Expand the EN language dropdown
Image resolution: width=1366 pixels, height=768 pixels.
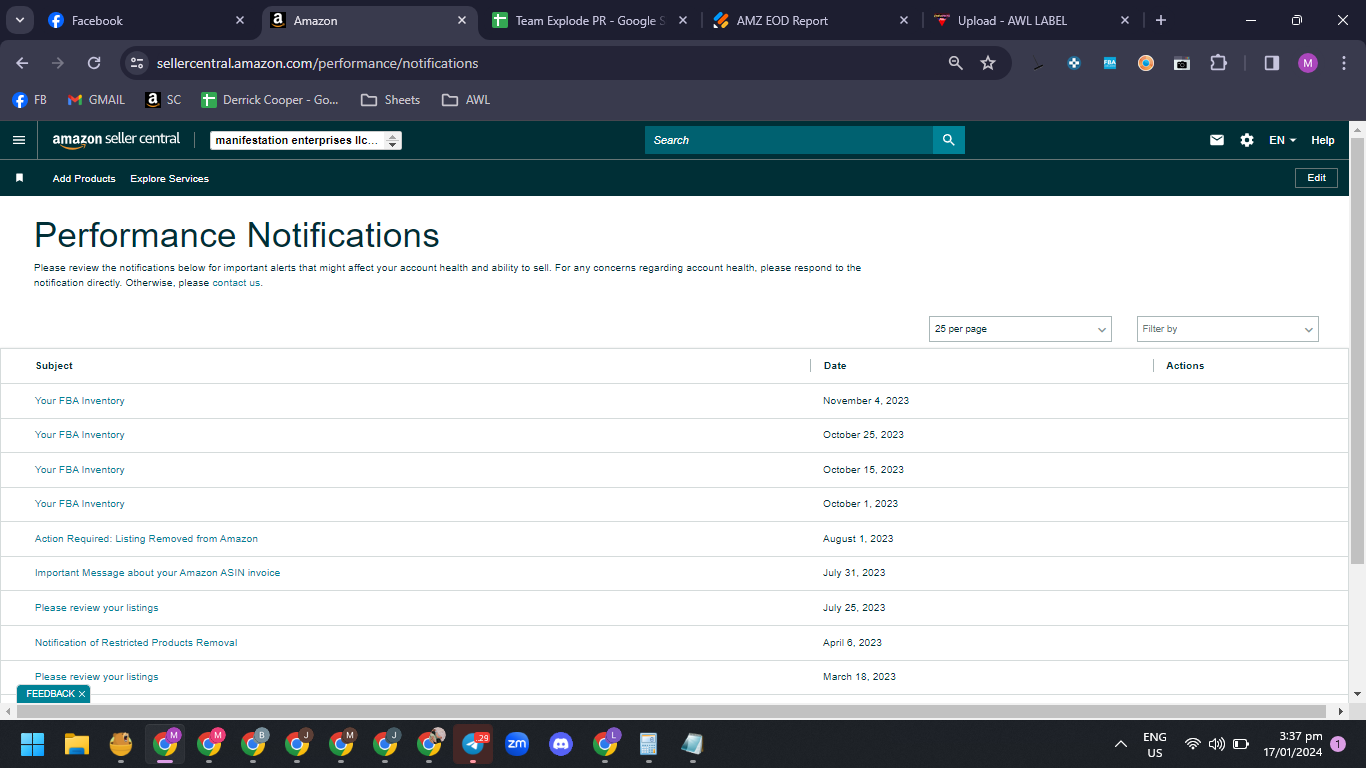pos(1282,140)
